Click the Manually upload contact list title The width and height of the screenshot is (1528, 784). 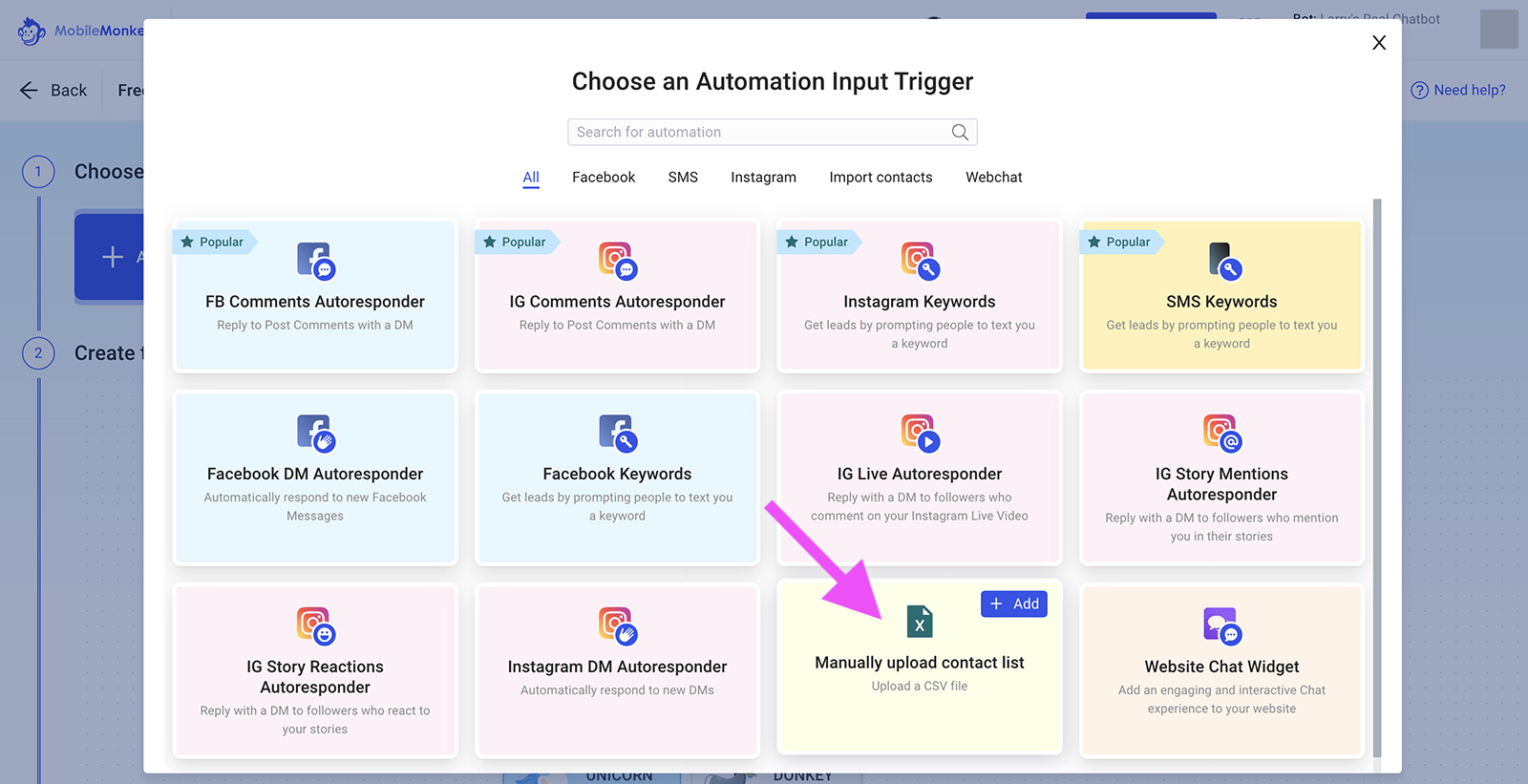point(920,663)
